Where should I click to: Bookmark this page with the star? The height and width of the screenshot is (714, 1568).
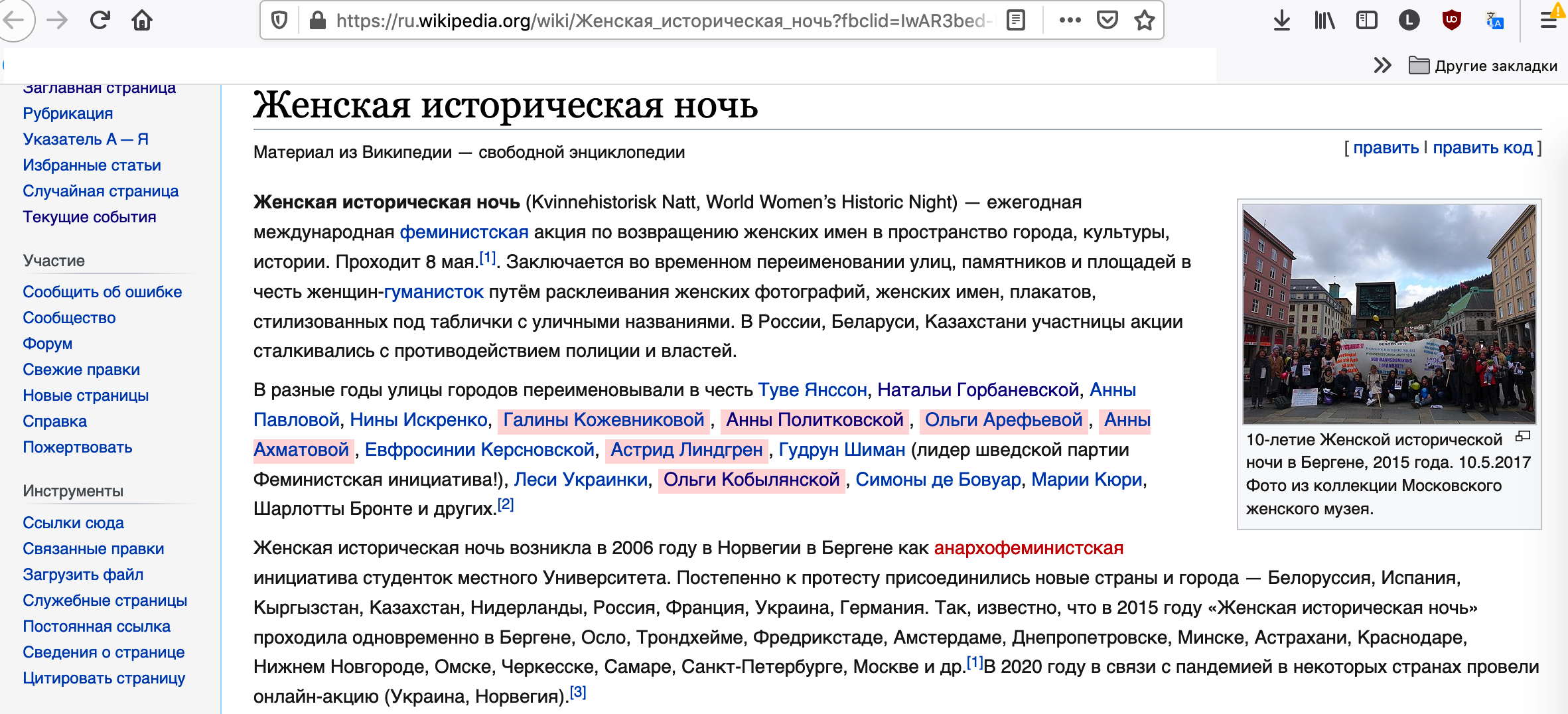[1145, 21]
